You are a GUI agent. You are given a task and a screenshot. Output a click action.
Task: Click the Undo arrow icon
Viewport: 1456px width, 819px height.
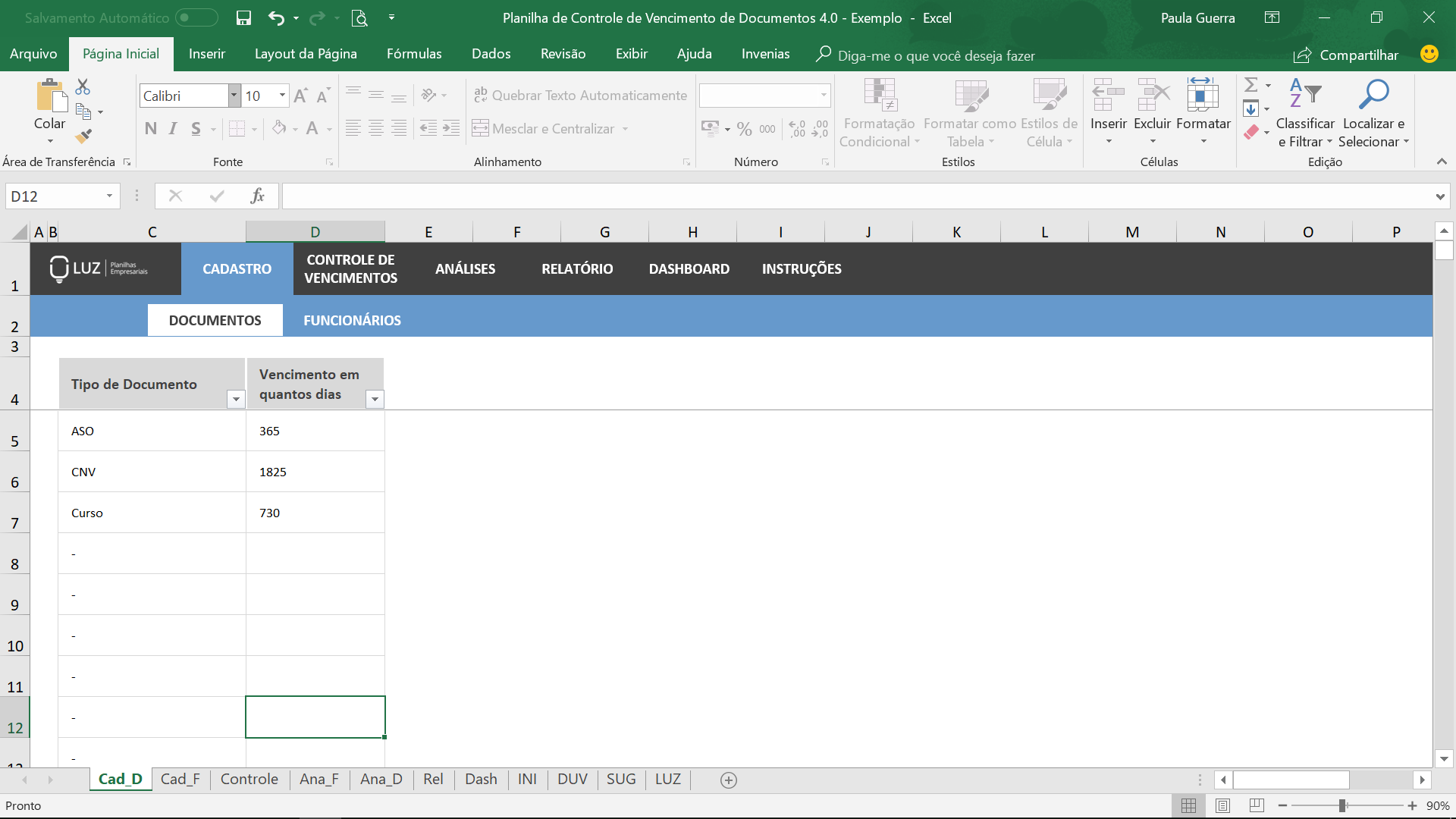click(276, 18)
